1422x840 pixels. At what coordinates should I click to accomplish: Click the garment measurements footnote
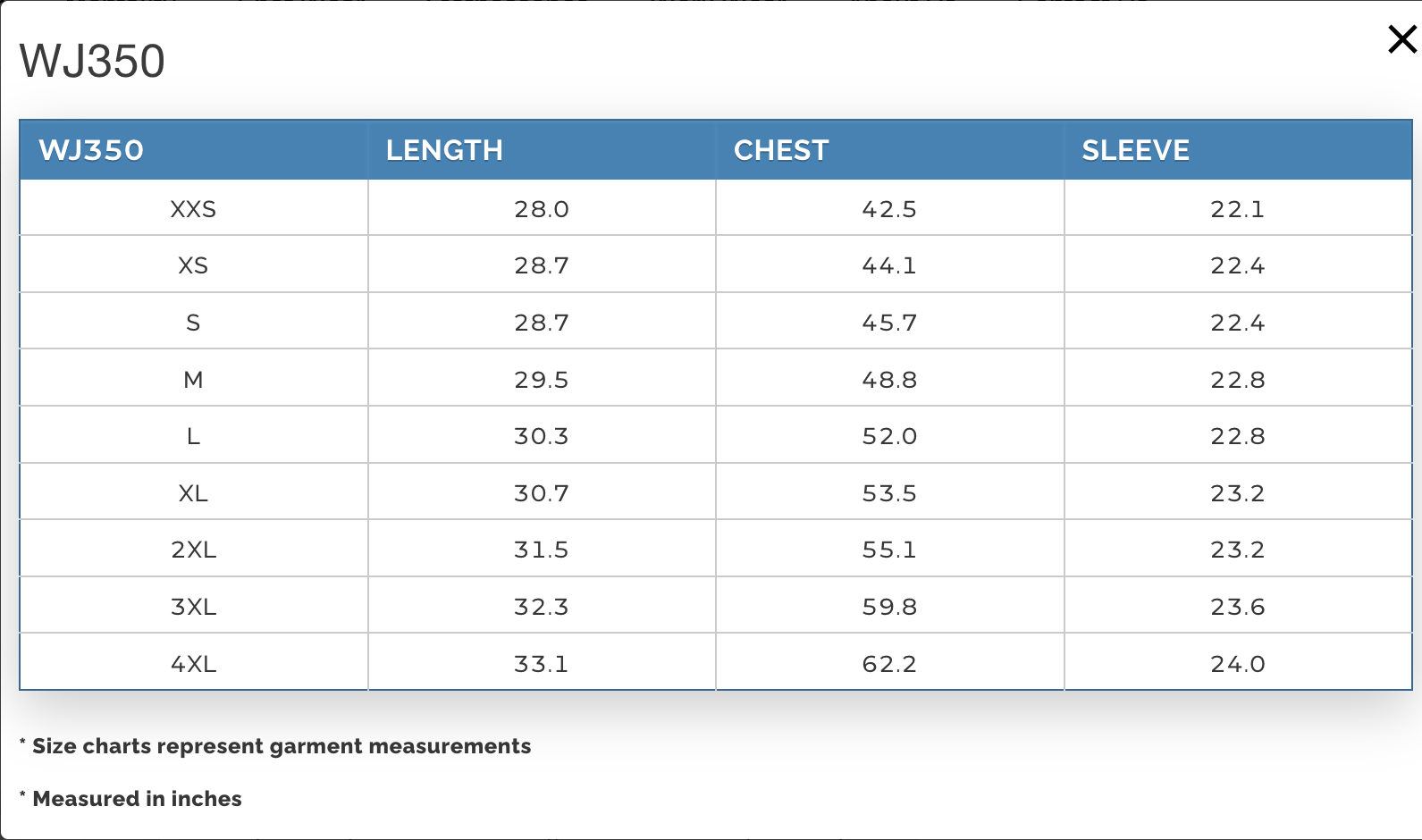point(274,746)
